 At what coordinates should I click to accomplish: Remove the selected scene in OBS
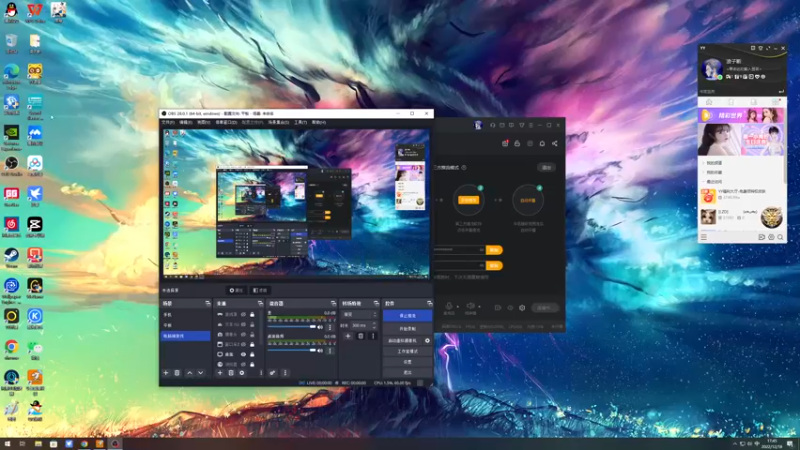[177, 373]
